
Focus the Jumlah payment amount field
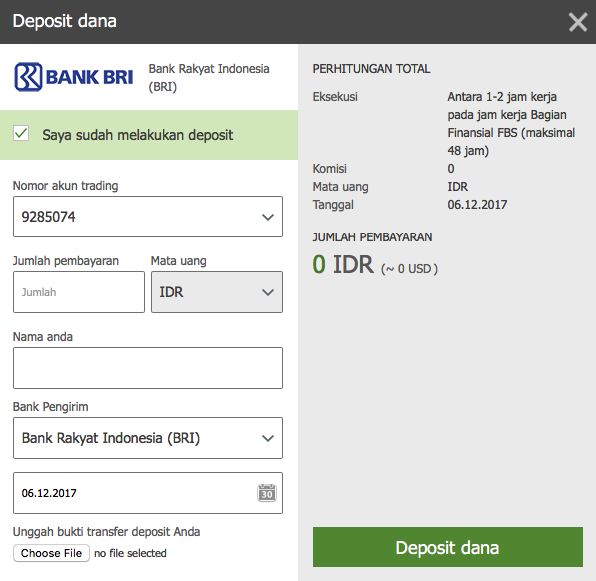click(79, 292)
